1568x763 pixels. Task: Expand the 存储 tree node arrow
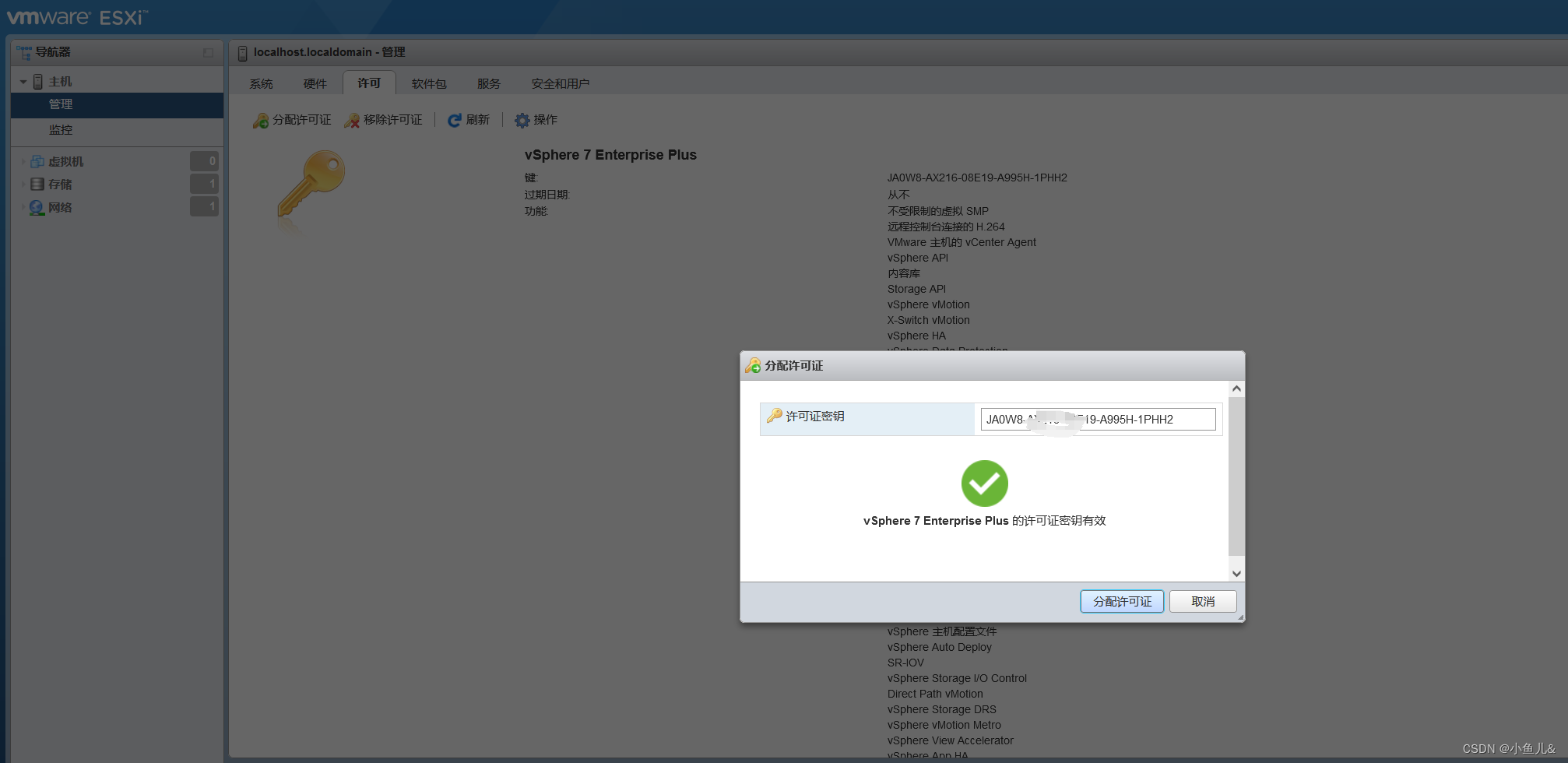[23, 185]
